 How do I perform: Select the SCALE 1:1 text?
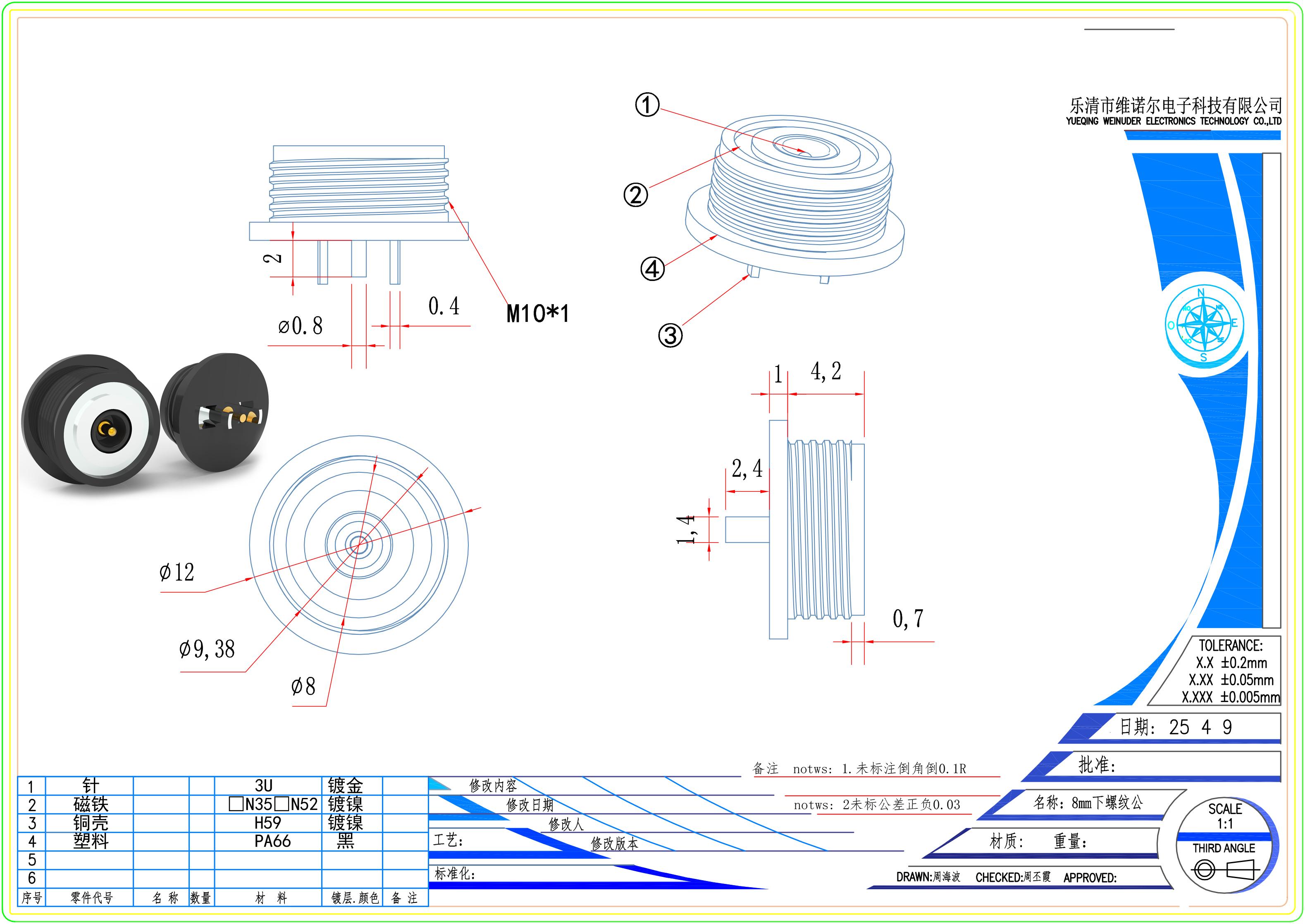pos(1225,817)
